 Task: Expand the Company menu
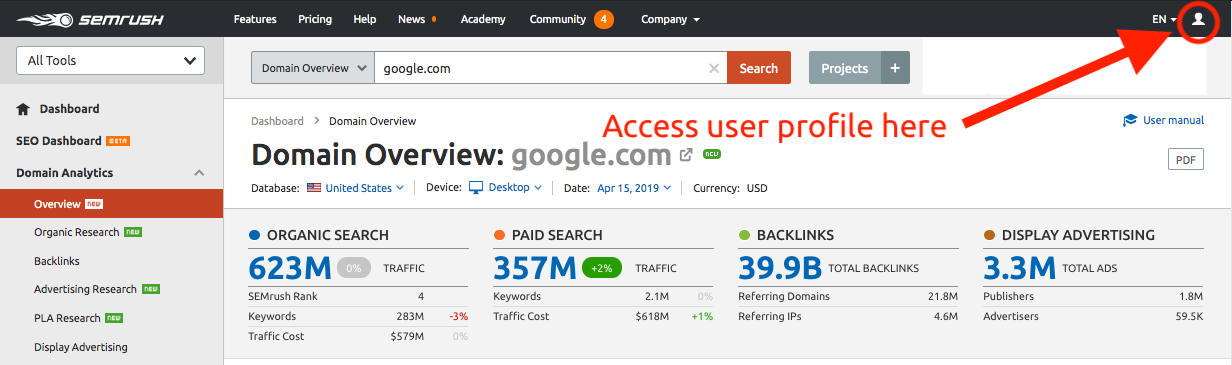coord(670,19)
